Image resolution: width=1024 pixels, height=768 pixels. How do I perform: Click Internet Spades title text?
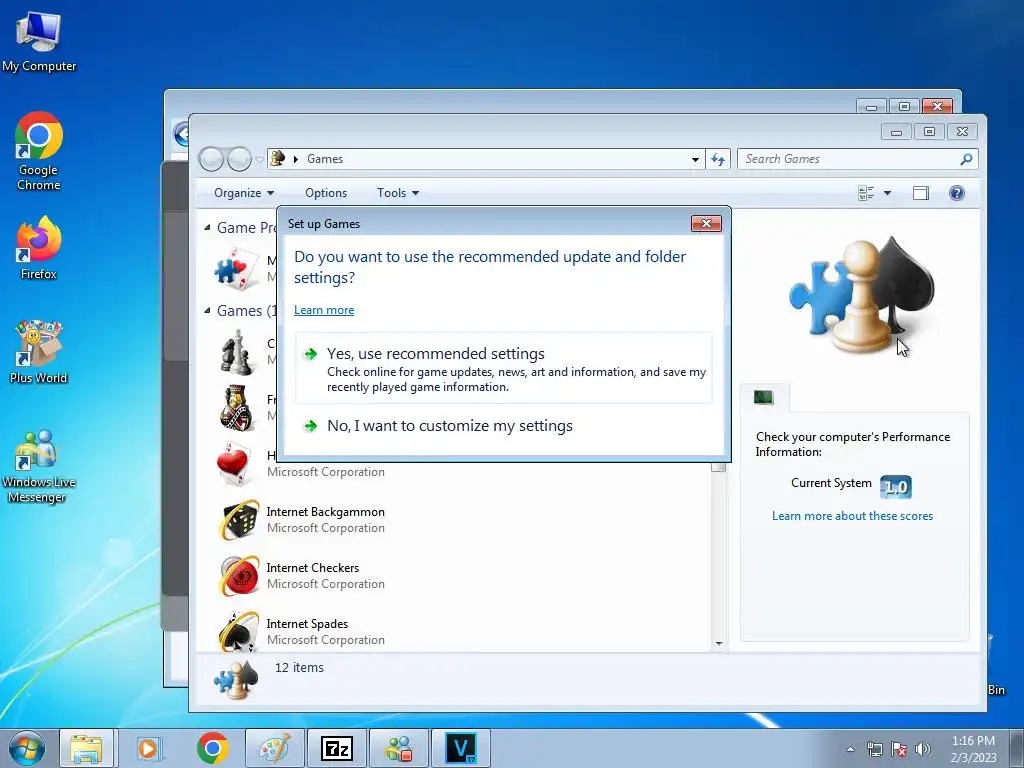307,624
